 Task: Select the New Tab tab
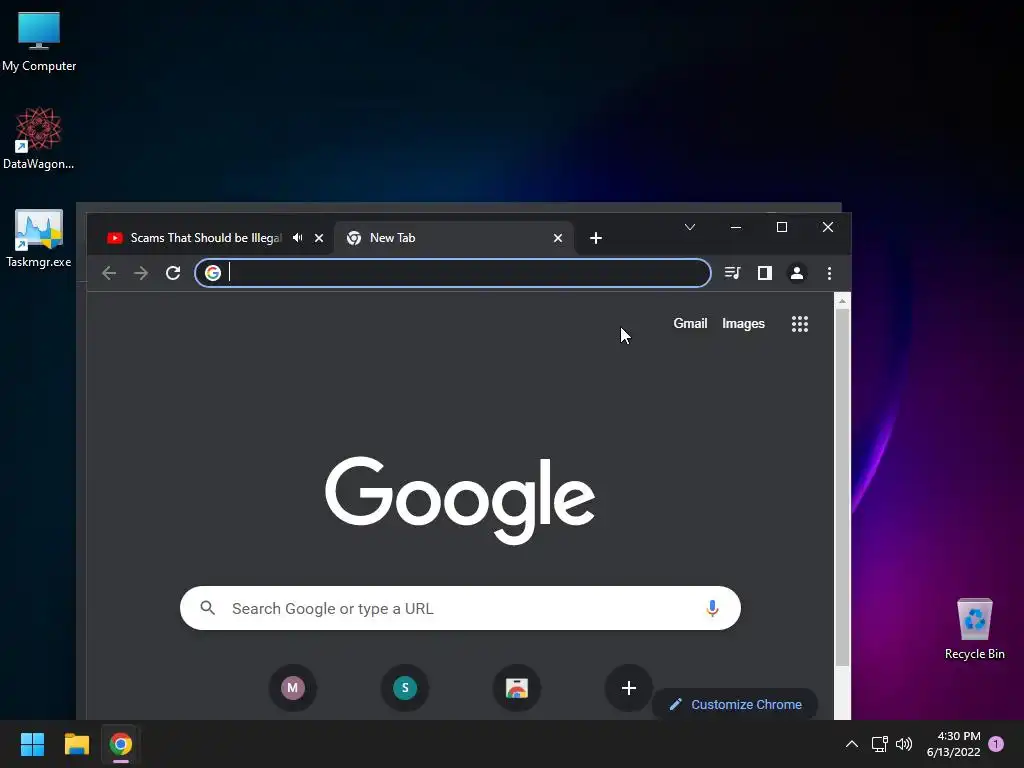click(453, 238)
